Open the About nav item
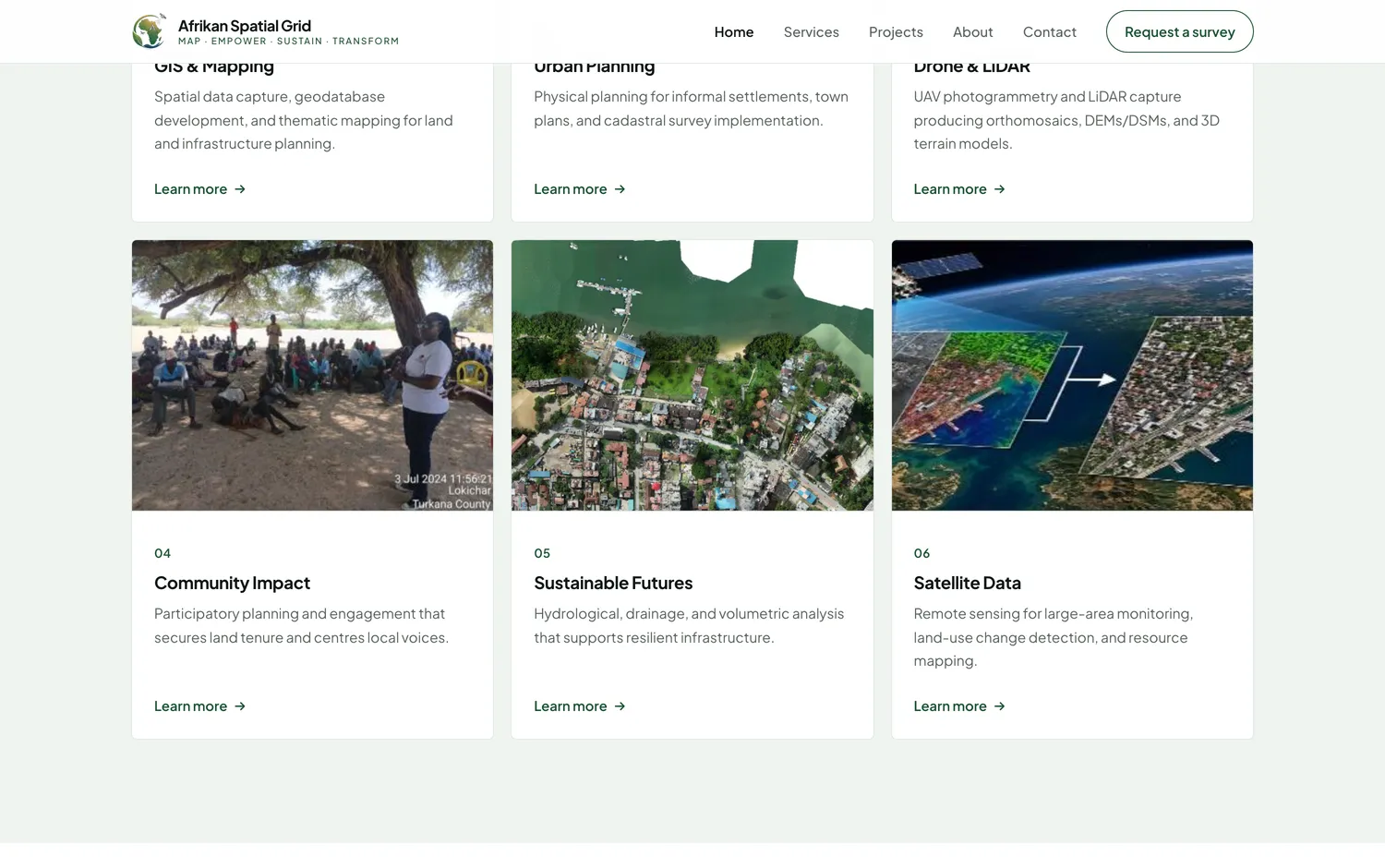This screenshot has height=868, width=1385. (973, 32)
